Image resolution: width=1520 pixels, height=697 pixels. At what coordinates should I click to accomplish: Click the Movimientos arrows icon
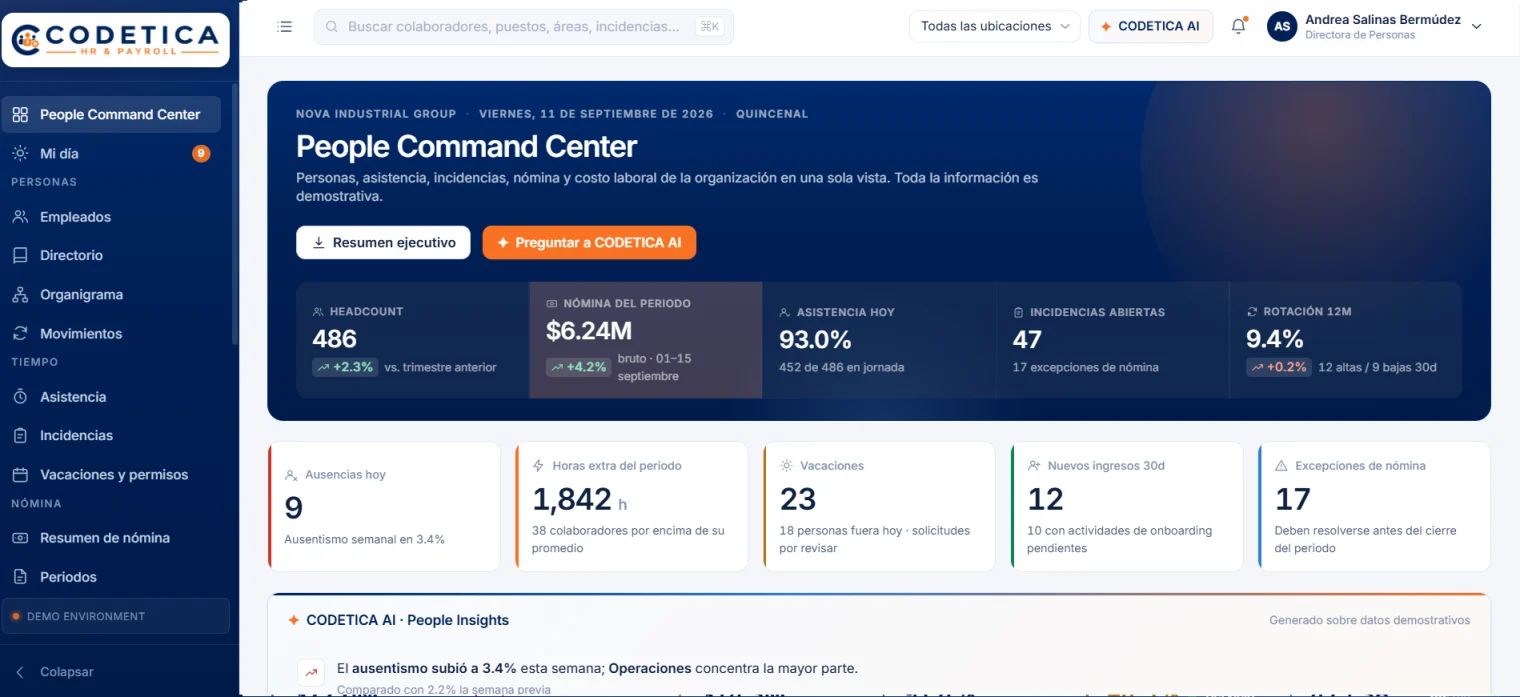[20, 334]
